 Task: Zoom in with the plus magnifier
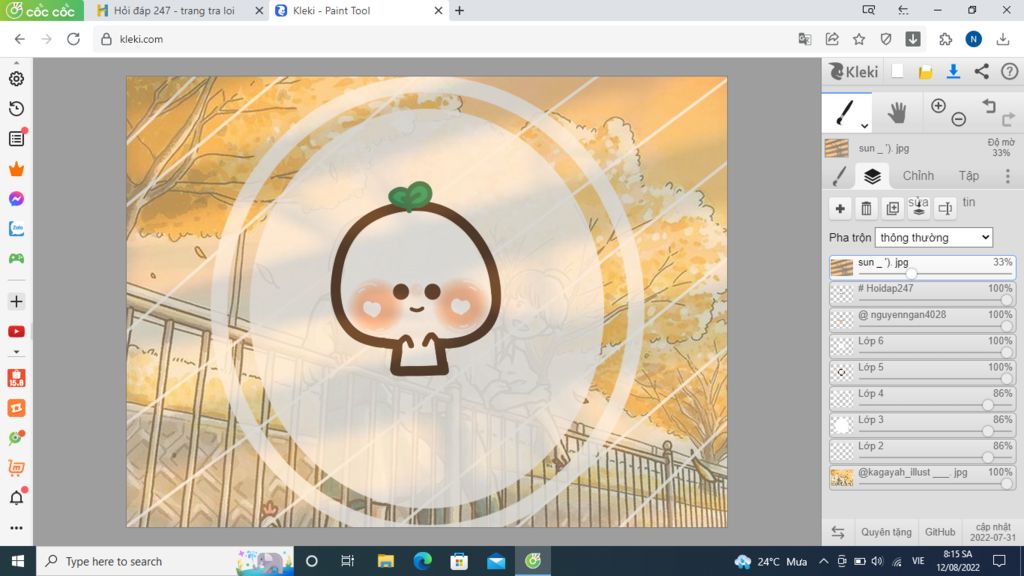938,106
